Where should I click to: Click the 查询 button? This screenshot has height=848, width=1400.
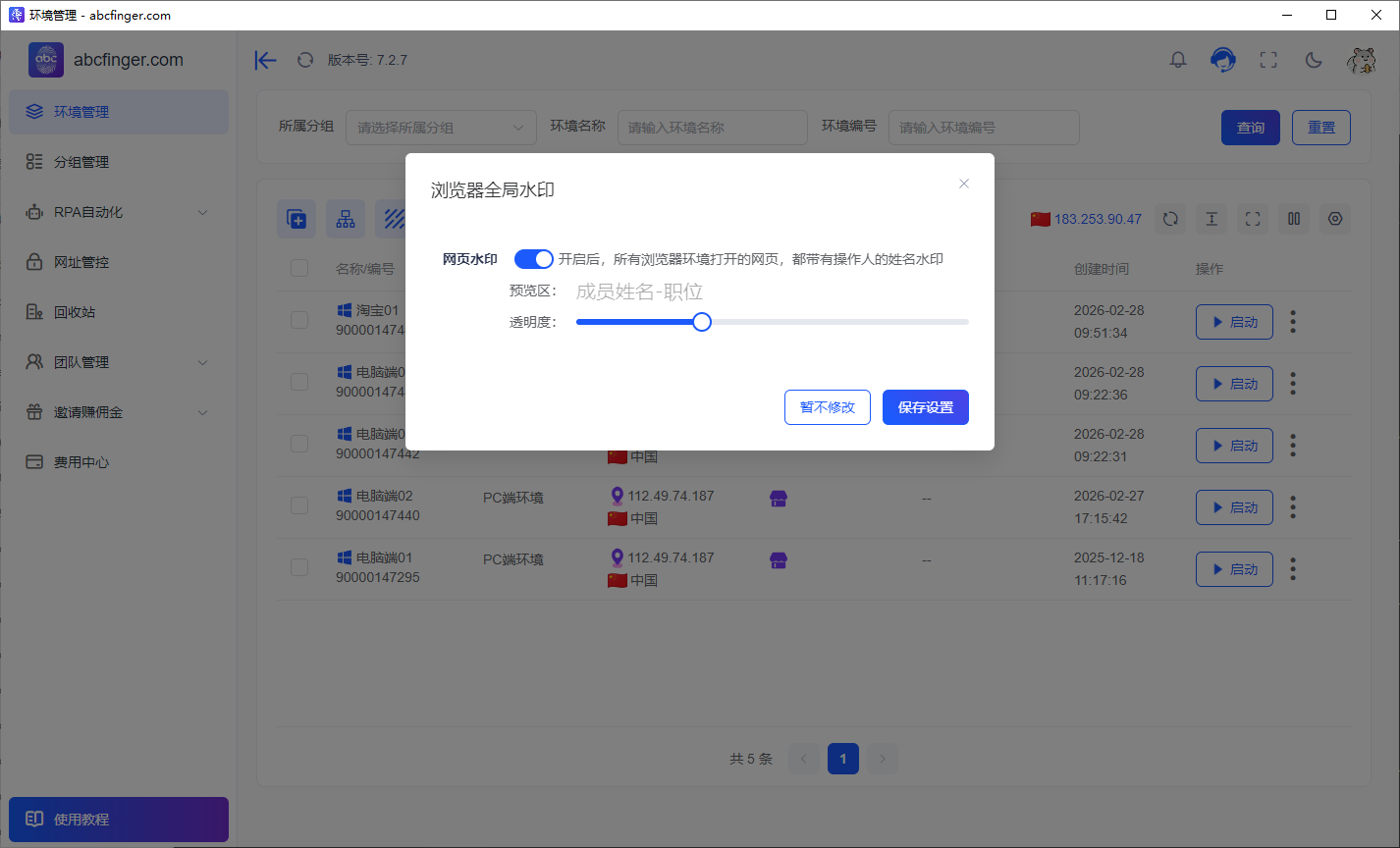(1251, 128)
